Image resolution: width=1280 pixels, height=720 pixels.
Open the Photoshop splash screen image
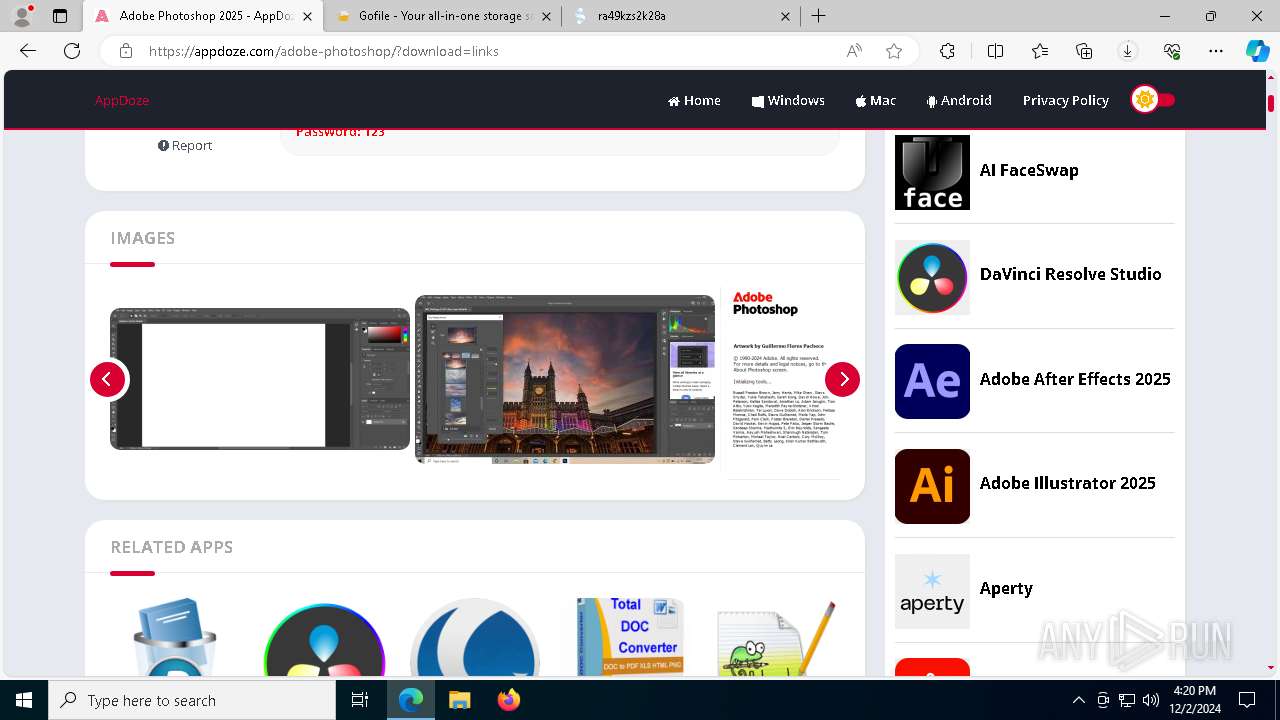click(x=780, y=379)
